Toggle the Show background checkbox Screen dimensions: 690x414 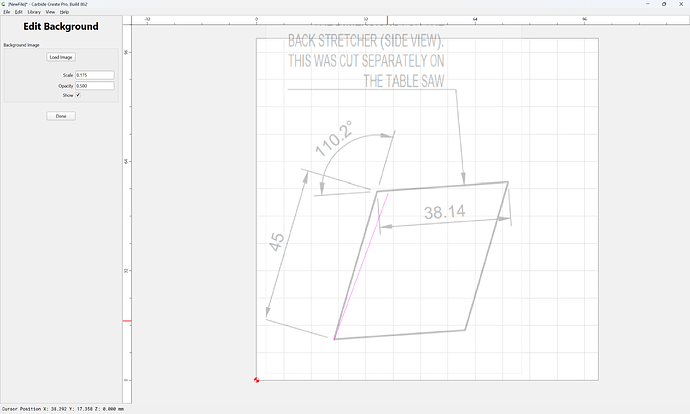pyautogui.click(x=78, y=95)
